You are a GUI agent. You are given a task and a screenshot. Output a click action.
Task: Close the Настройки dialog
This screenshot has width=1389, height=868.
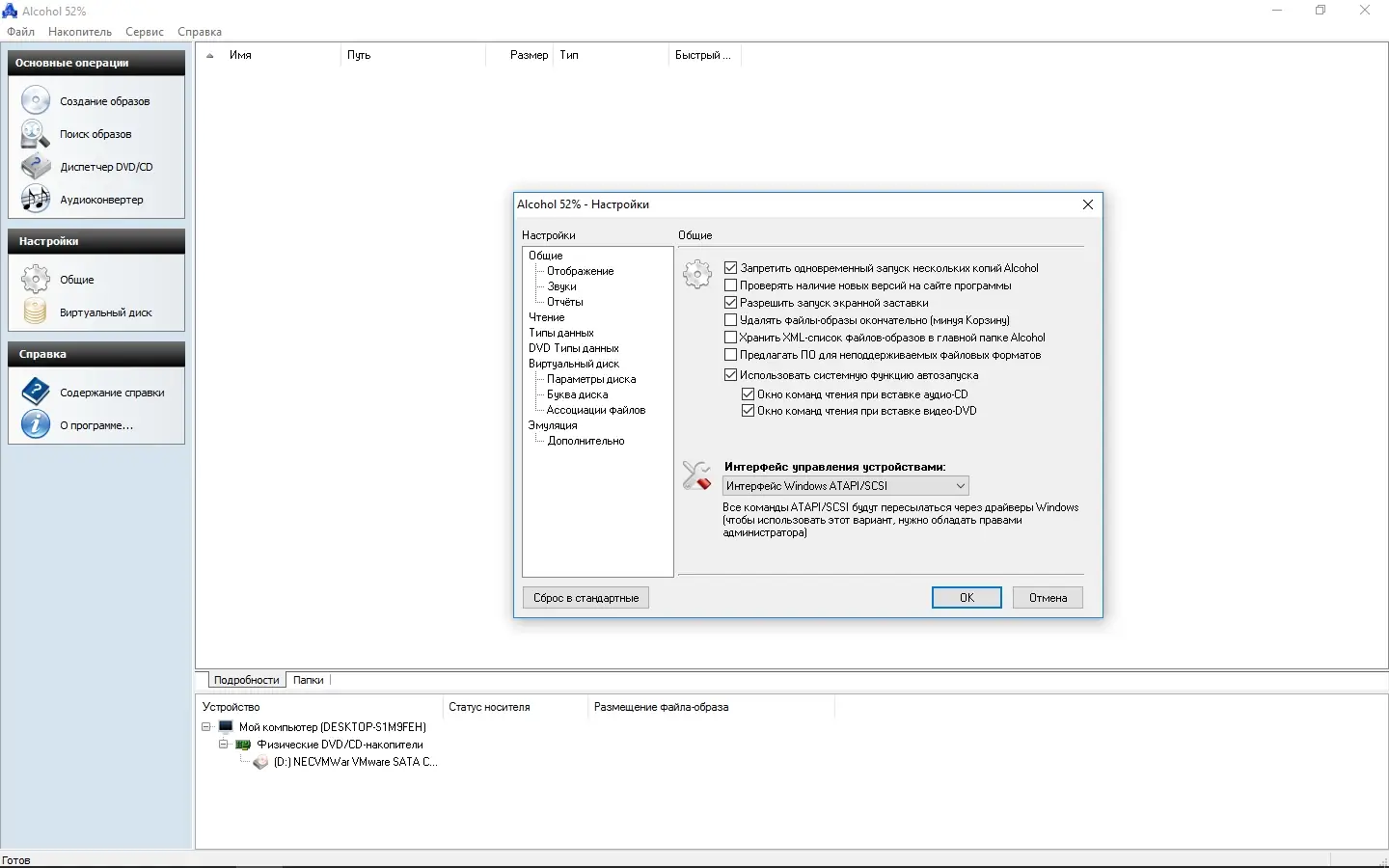coord(1088,204)
